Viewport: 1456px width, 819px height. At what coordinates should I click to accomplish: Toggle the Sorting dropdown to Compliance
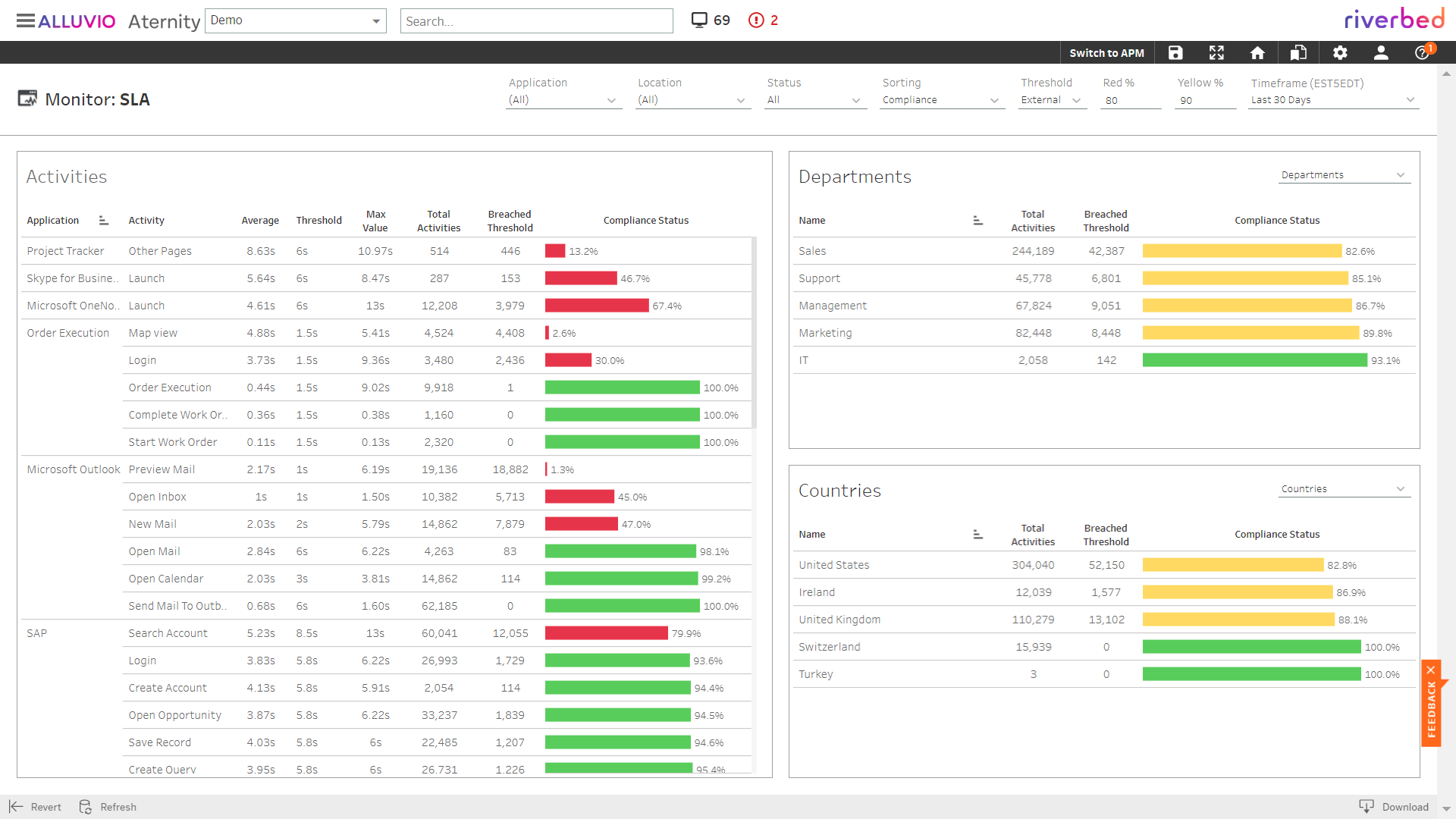(x=940, y=99)
